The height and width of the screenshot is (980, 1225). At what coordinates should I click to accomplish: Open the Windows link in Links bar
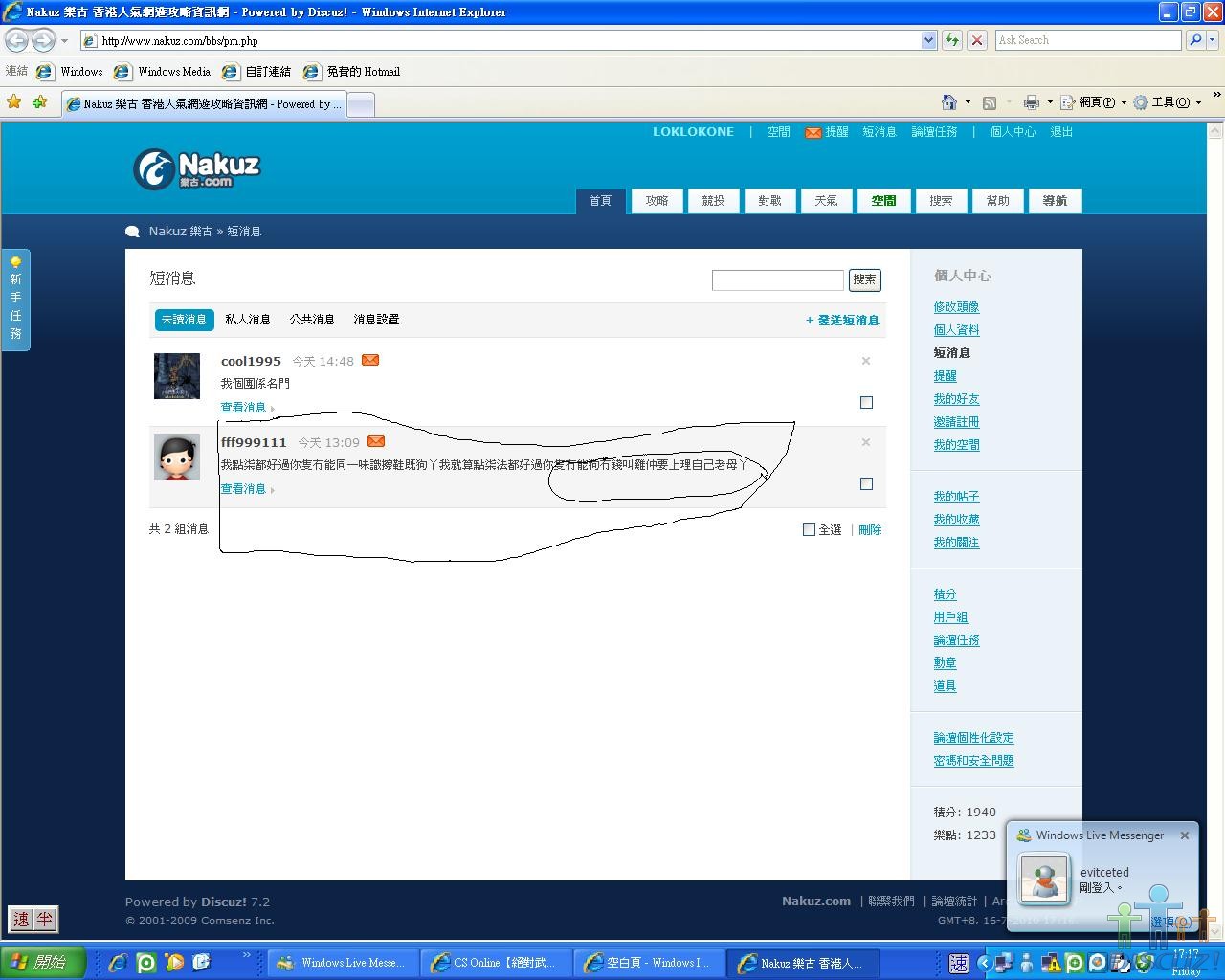click(x=70, y=72)
